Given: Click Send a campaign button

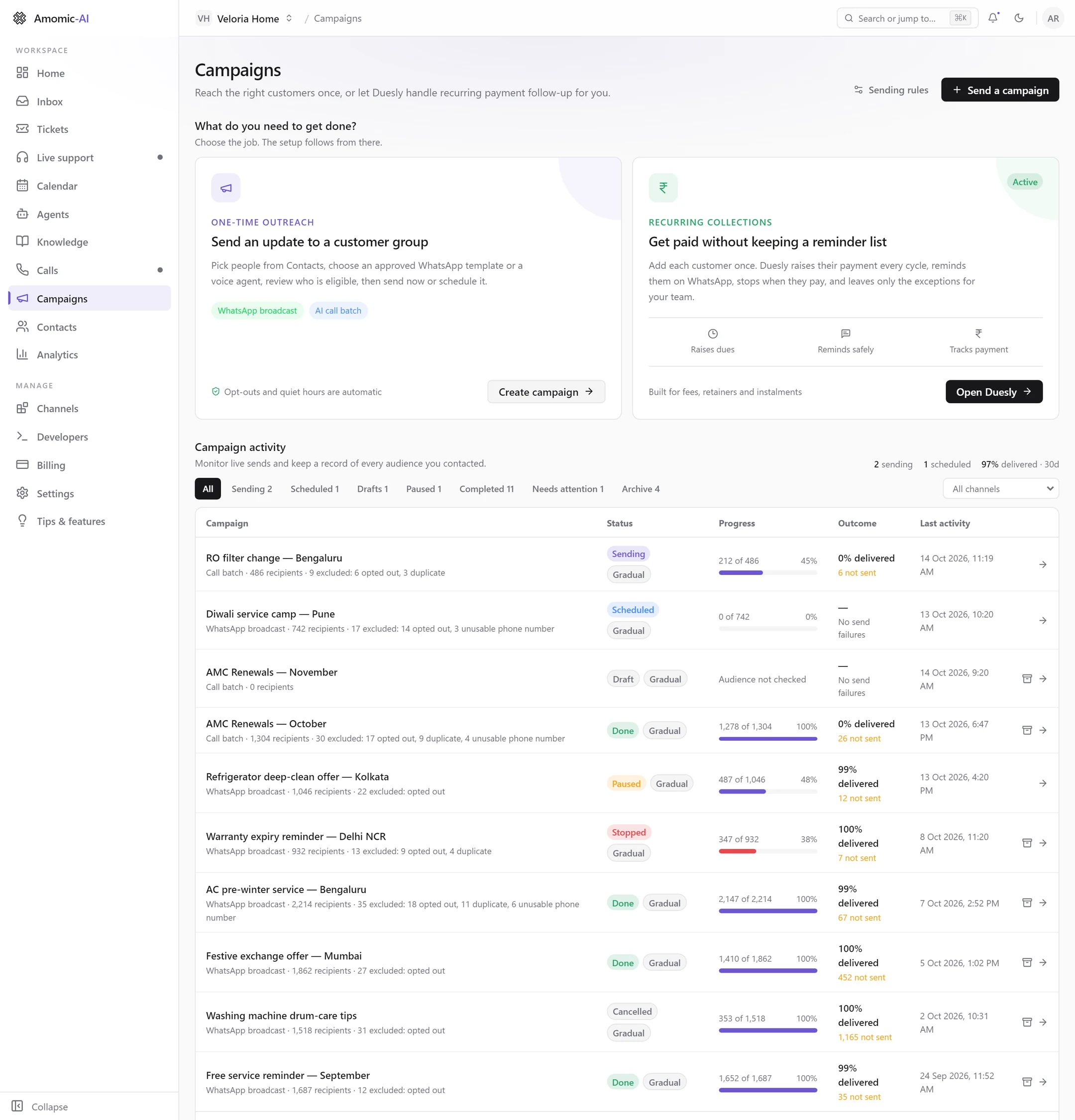Looking at the screenshot, I should (x=1000, y=90).
